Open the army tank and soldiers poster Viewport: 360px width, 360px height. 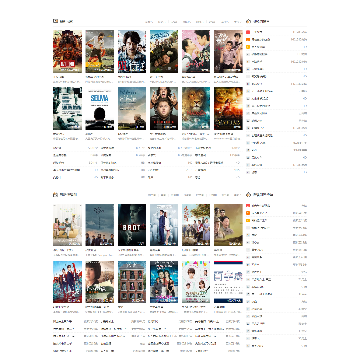pos(164,51)
